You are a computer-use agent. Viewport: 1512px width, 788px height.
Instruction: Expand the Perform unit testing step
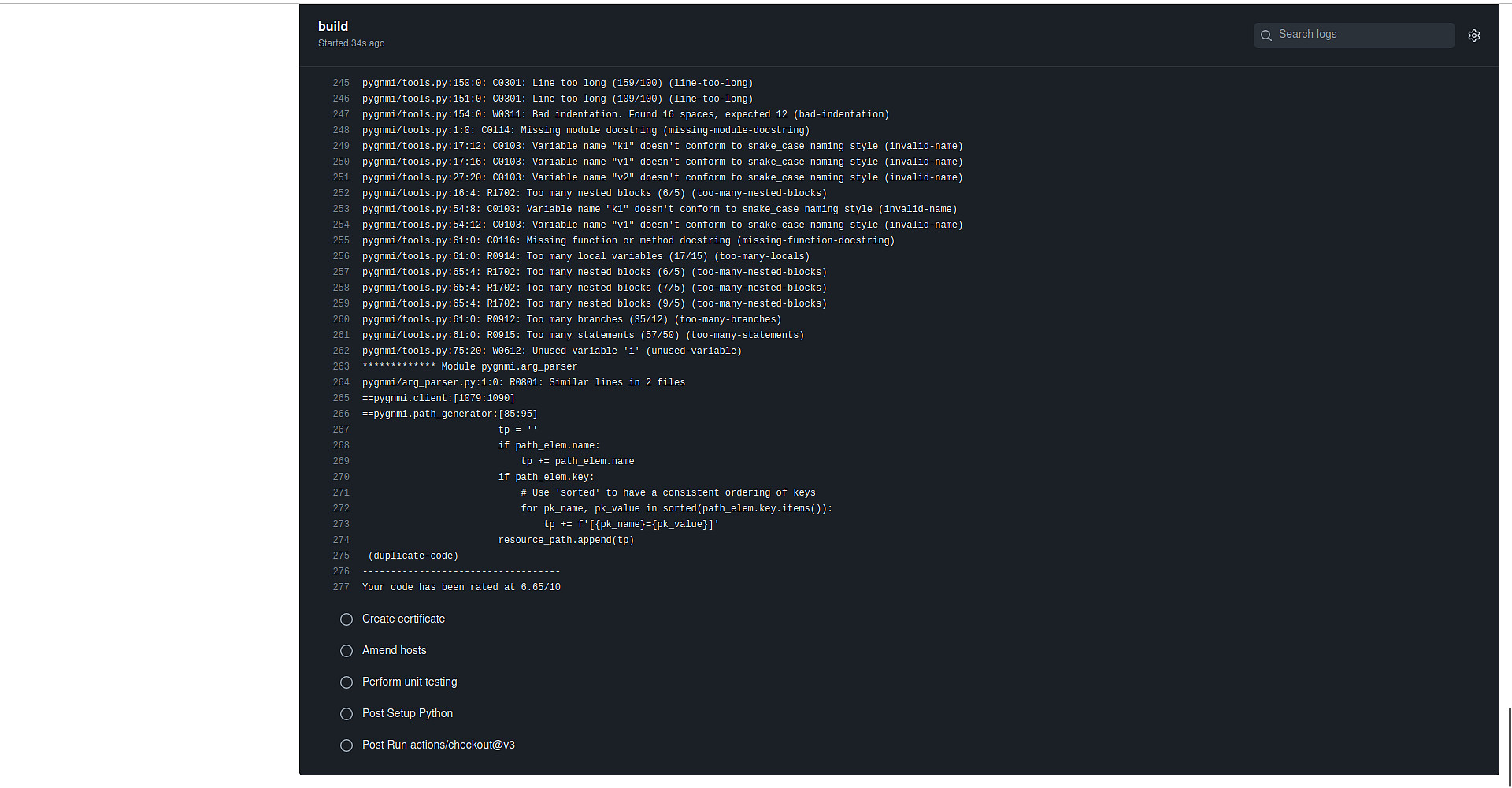409,682
